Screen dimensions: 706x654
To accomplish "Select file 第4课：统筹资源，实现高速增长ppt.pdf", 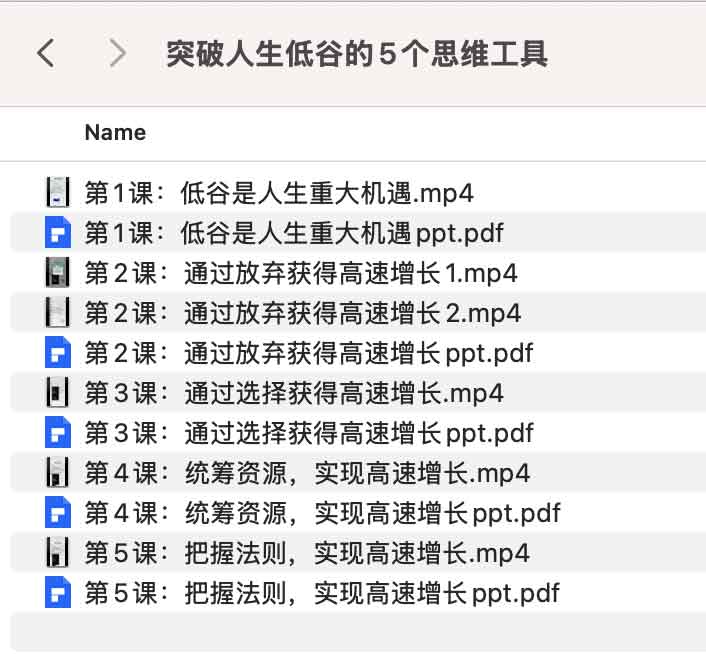I will coord(322,513).
